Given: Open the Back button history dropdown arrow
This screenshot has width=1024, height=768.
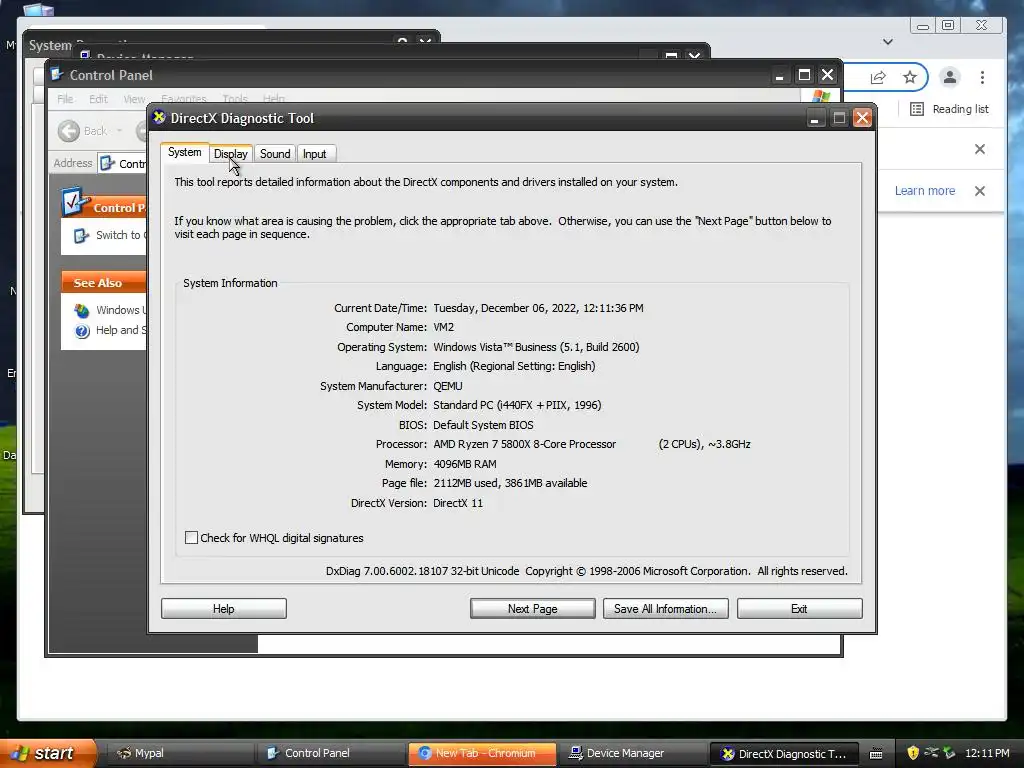Looking at the screenshot, I should click(x=120, y=131).
